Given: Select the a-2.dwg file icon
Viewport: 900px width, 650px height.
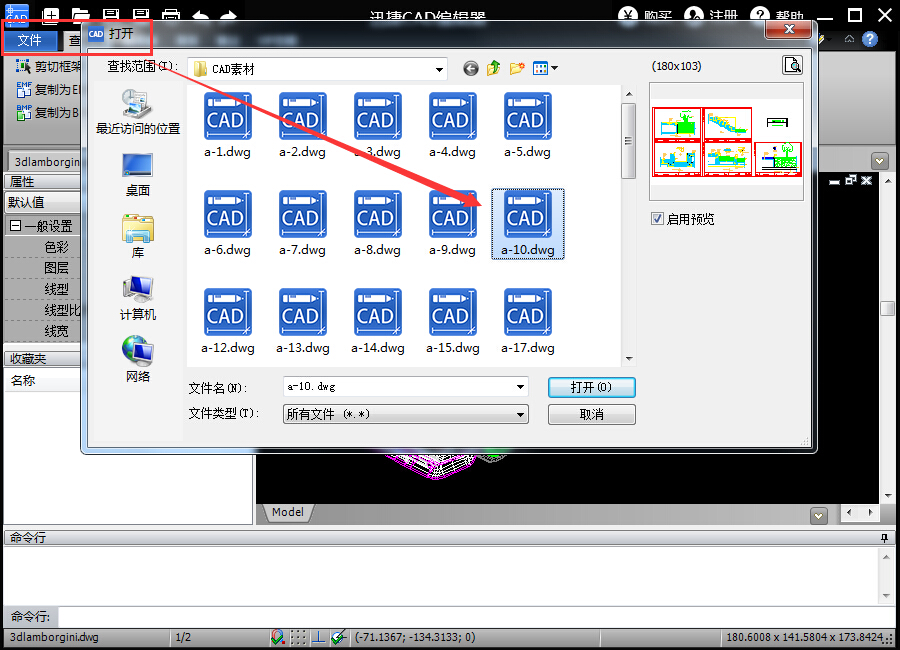Looking at the screenshot, I should pyautogui.click(x=302, y=117).
